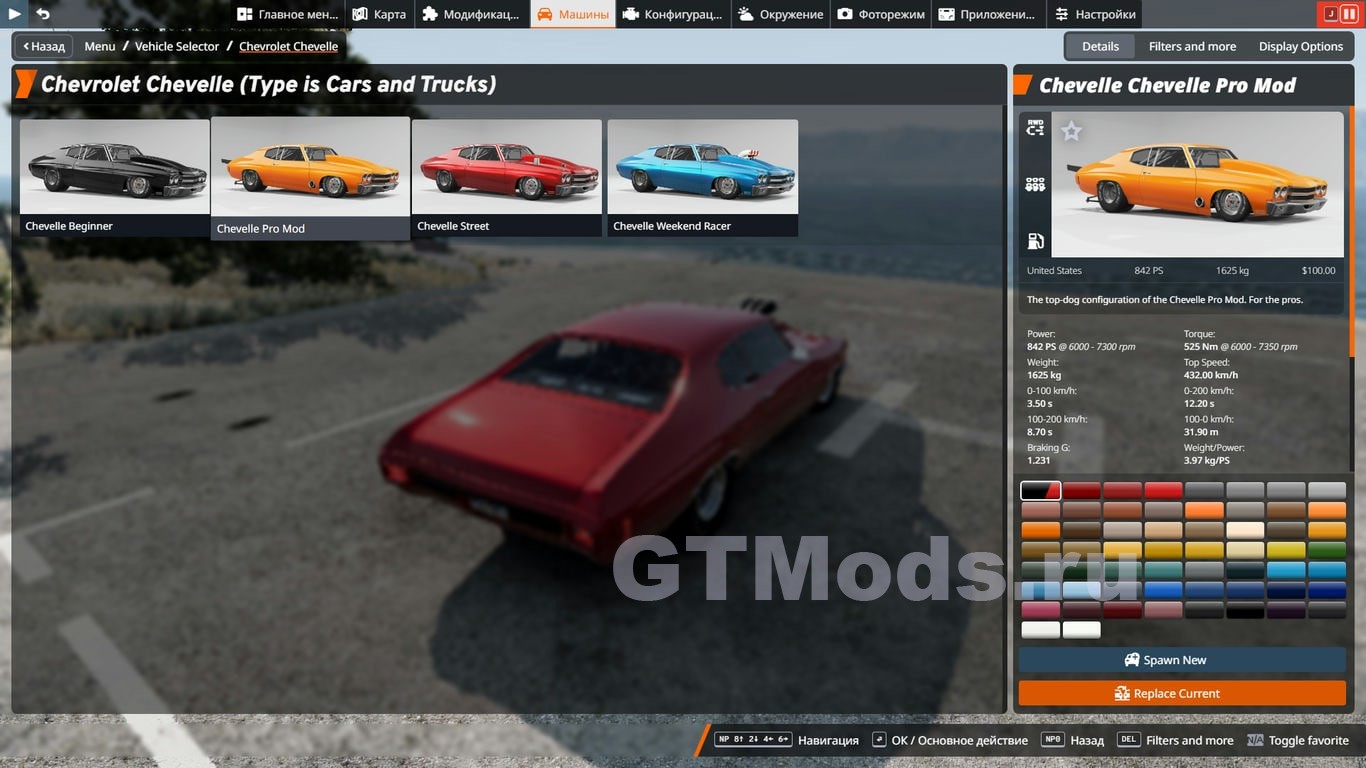1366x768 pixels.
Task: Toggle favorite star on Chevelle Pro Mod
Action: click(x=1071, y=131)
